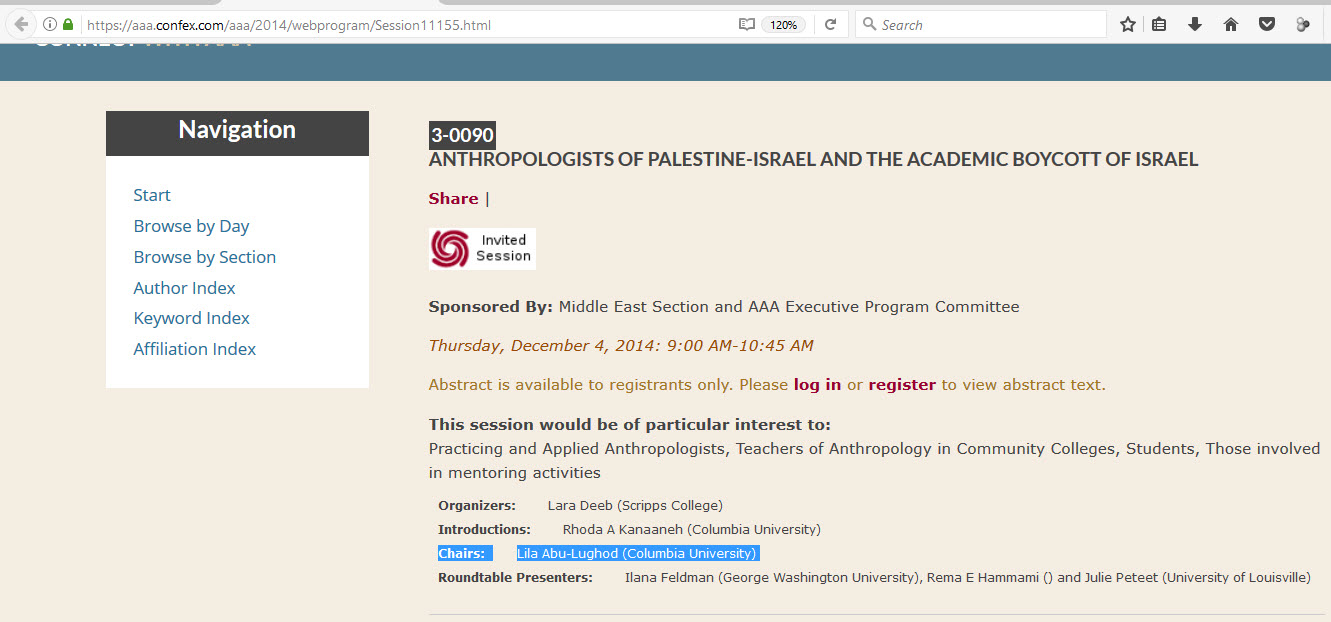Bookmark this page using the star icon
Screen dimensions: 1331x622
tap(1127, 23)
